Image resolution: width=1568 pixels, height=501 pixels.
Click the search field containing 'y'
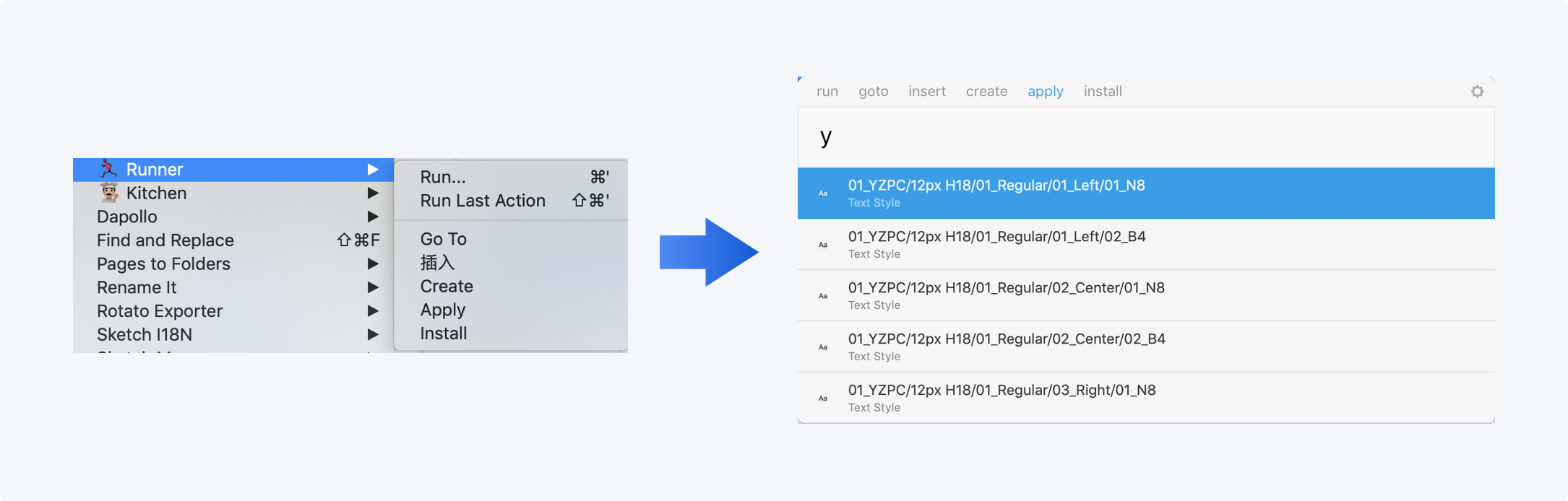pos(1145,137)
